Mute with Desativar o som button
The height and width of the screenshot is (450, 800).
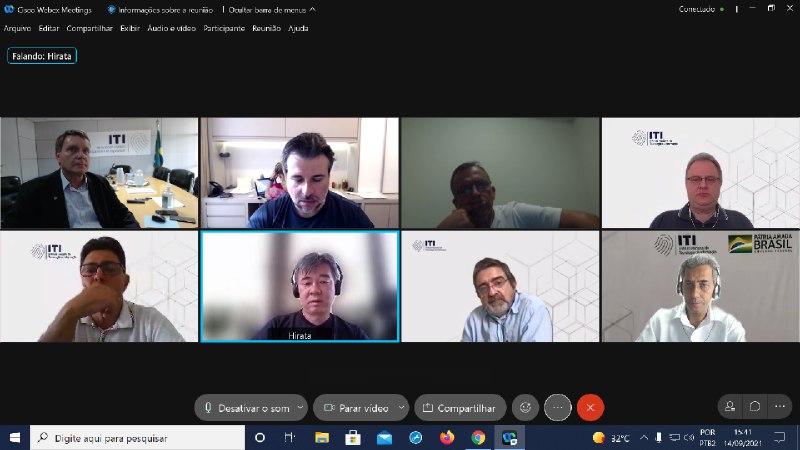[247, 408]
